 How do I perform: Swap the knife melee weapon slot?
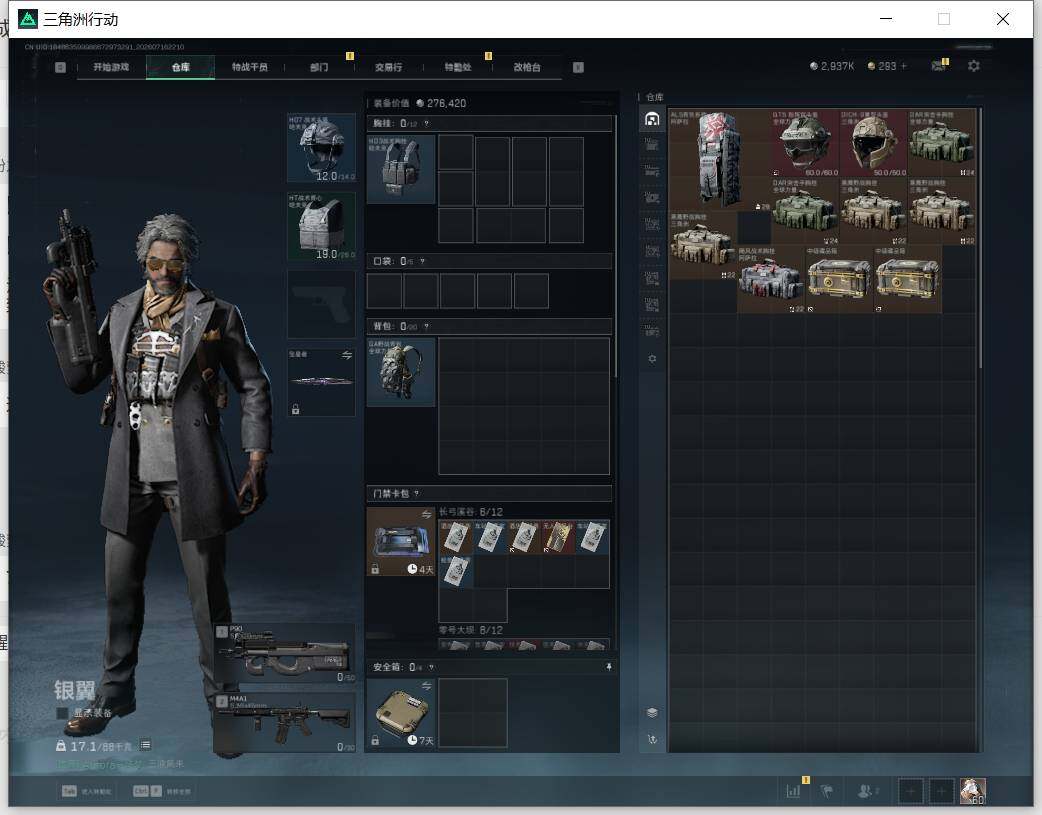point(347,355)
